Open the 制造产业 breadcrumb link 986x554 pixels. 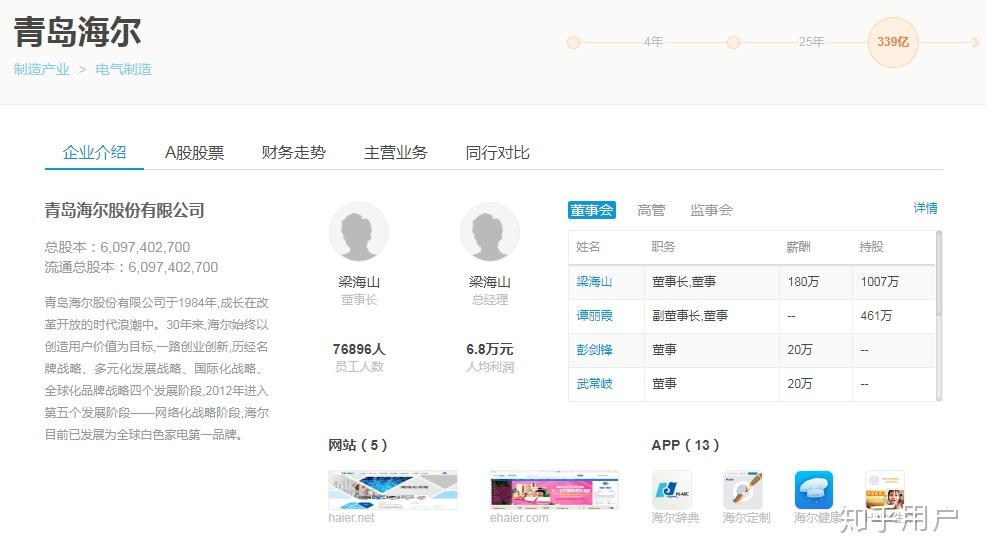point(42,69)
